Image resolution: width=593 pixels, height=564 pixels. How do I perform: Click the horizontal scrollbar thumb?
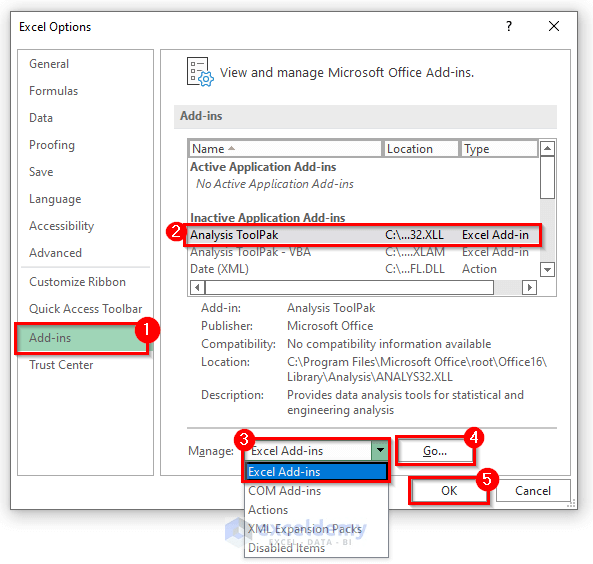click(x=349, y=287)
